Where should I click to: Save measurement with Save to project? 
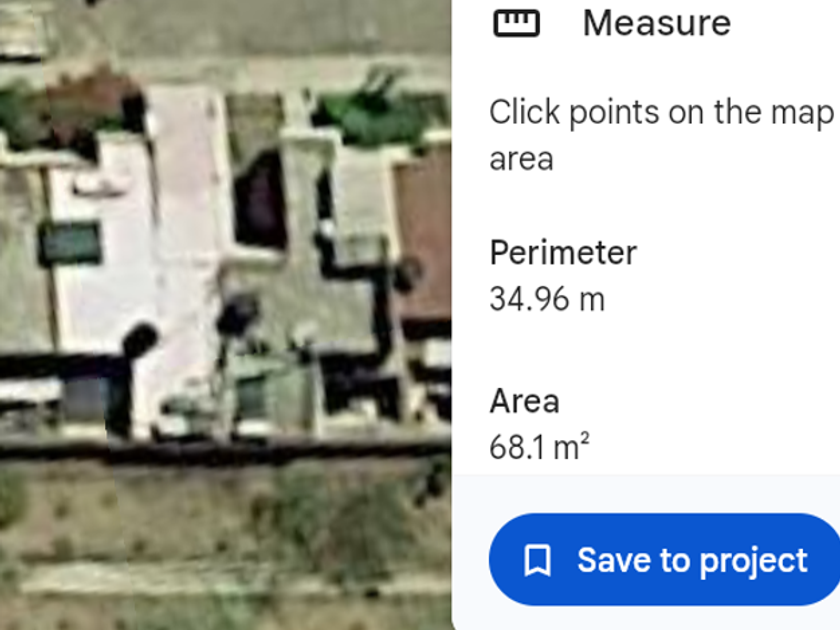[664, 560]
